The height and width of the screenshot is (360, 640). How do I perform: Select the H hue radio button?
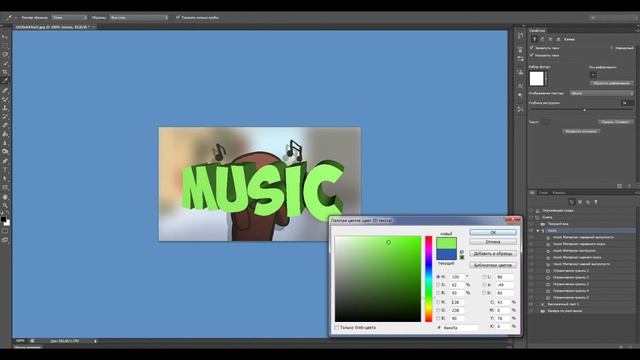point(438,277)
